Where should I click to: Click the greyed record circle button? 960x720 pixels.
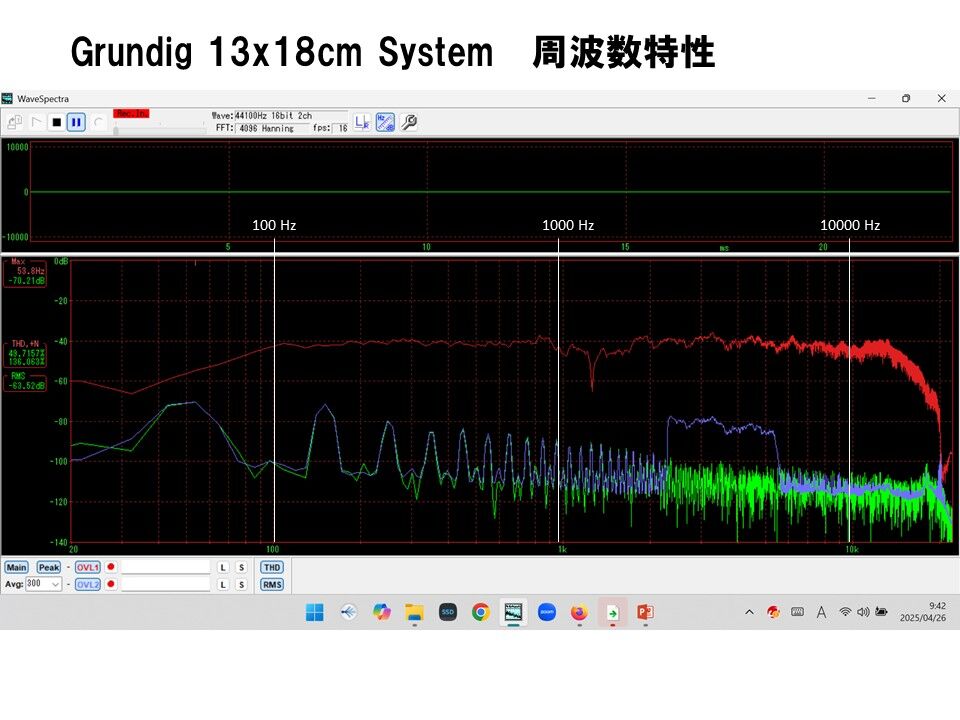tap(99, 122)
